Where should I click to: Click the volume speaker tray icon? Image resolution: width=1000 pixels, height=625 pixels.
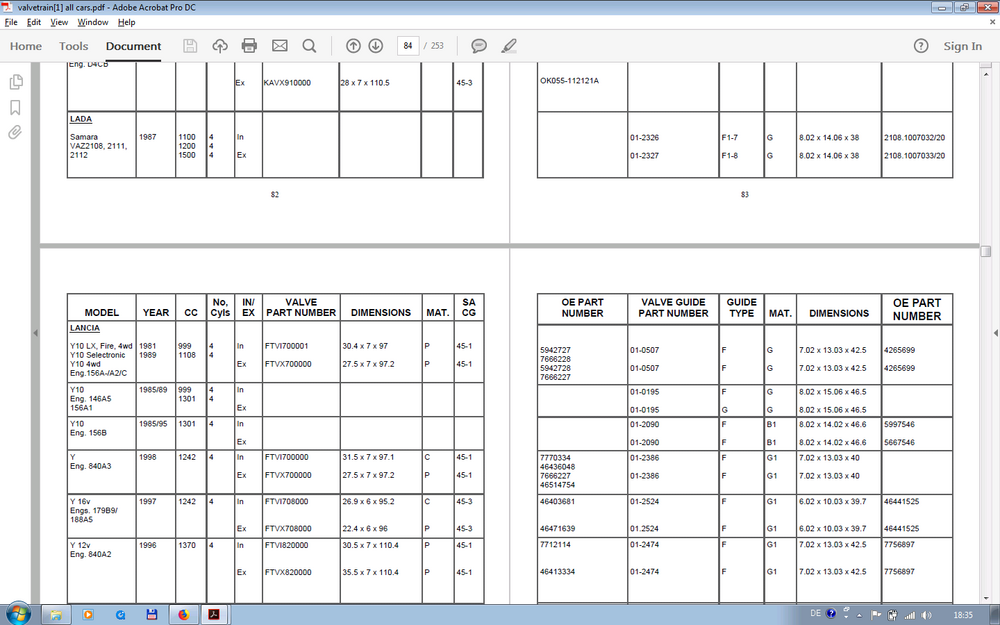tap(925, 615)
